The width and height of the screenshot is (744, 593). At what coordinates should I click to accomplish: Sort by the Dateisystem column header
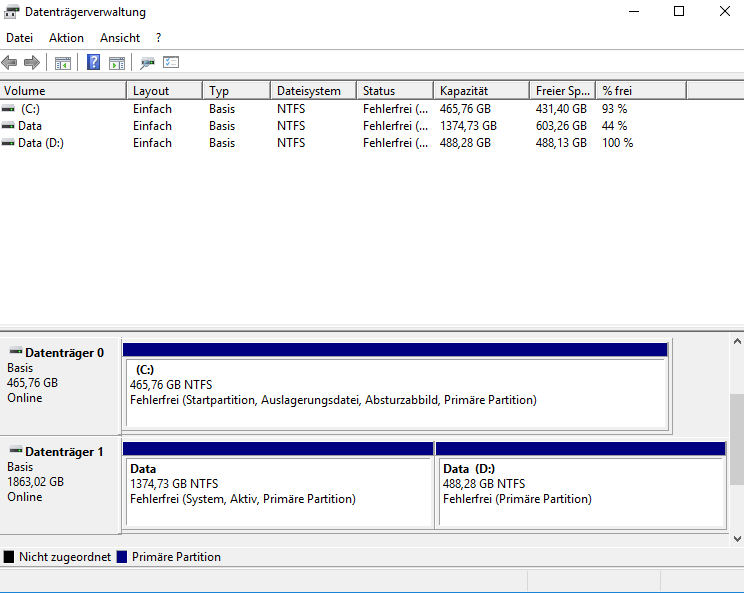tap(314, 91)
